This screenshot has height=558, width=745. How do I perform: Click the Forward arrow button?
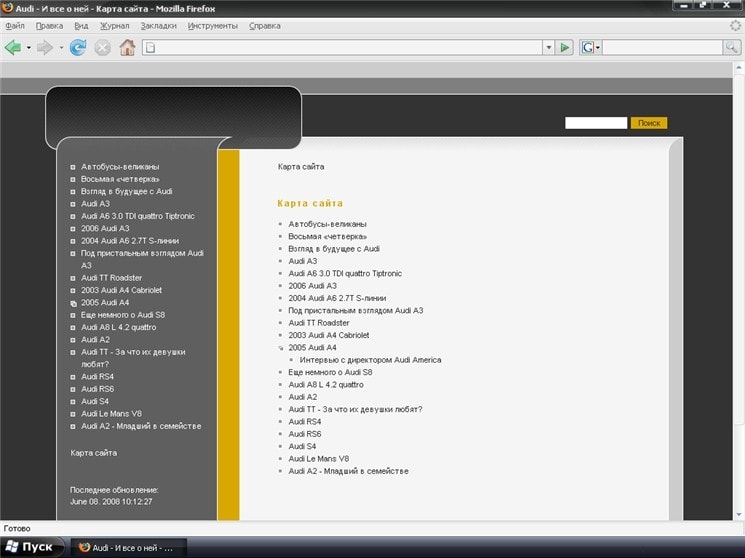(x=44, y=47)
